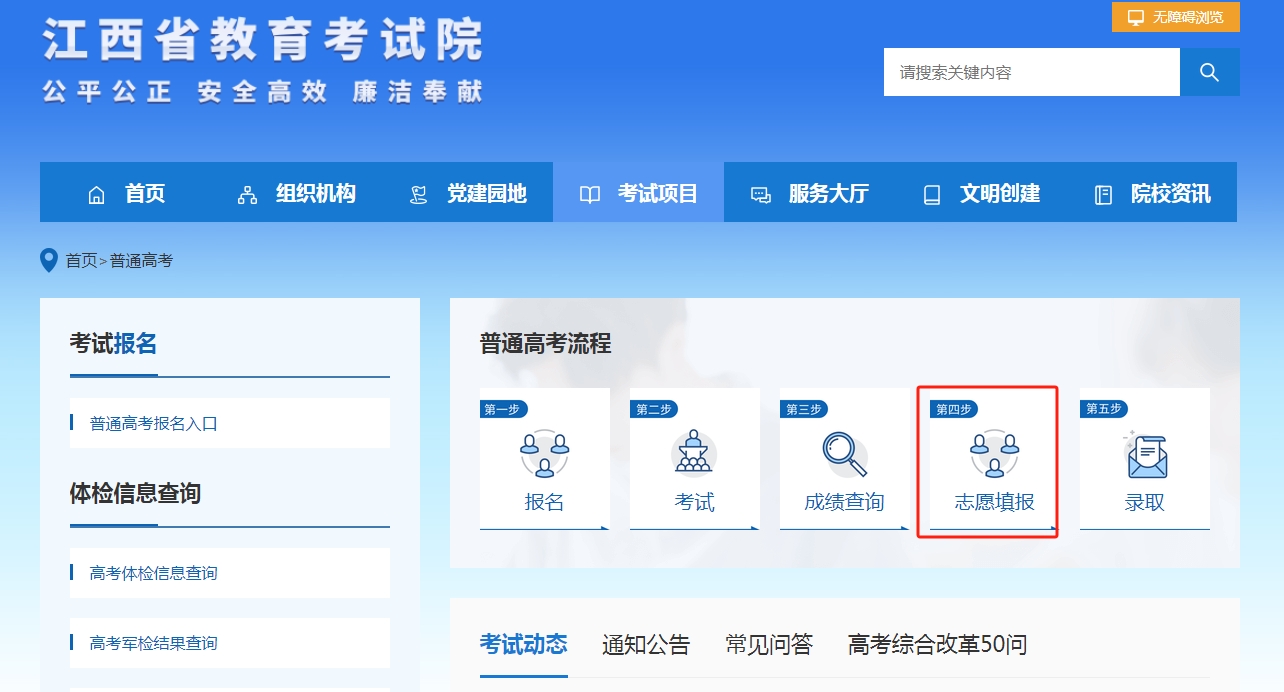Click the 第五步 step badge
The image size is (1284, 692).
[1103, 409]
